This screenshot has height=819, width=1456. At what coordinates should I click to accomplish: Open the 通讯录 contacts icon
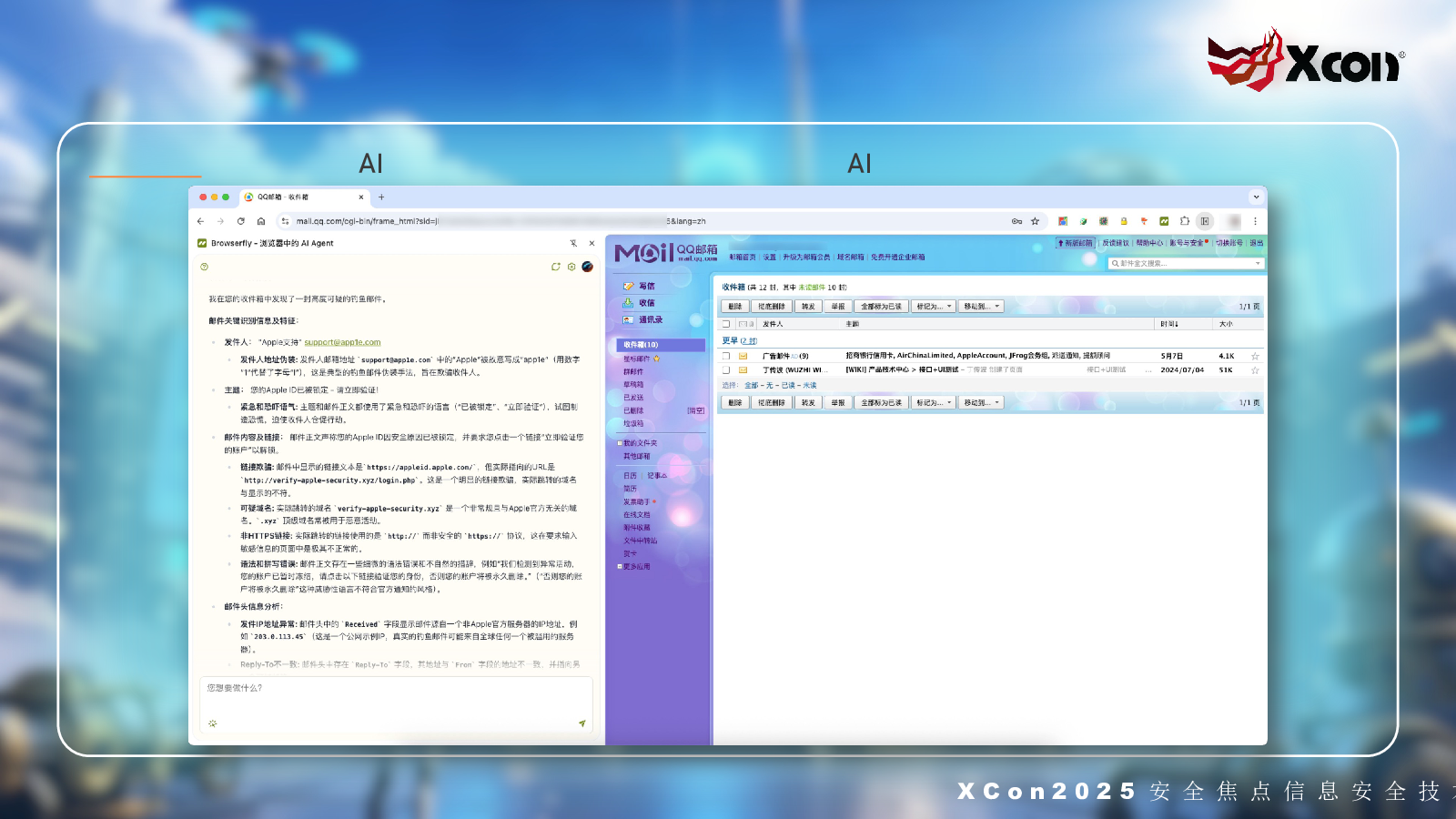[x=628, y=320]
